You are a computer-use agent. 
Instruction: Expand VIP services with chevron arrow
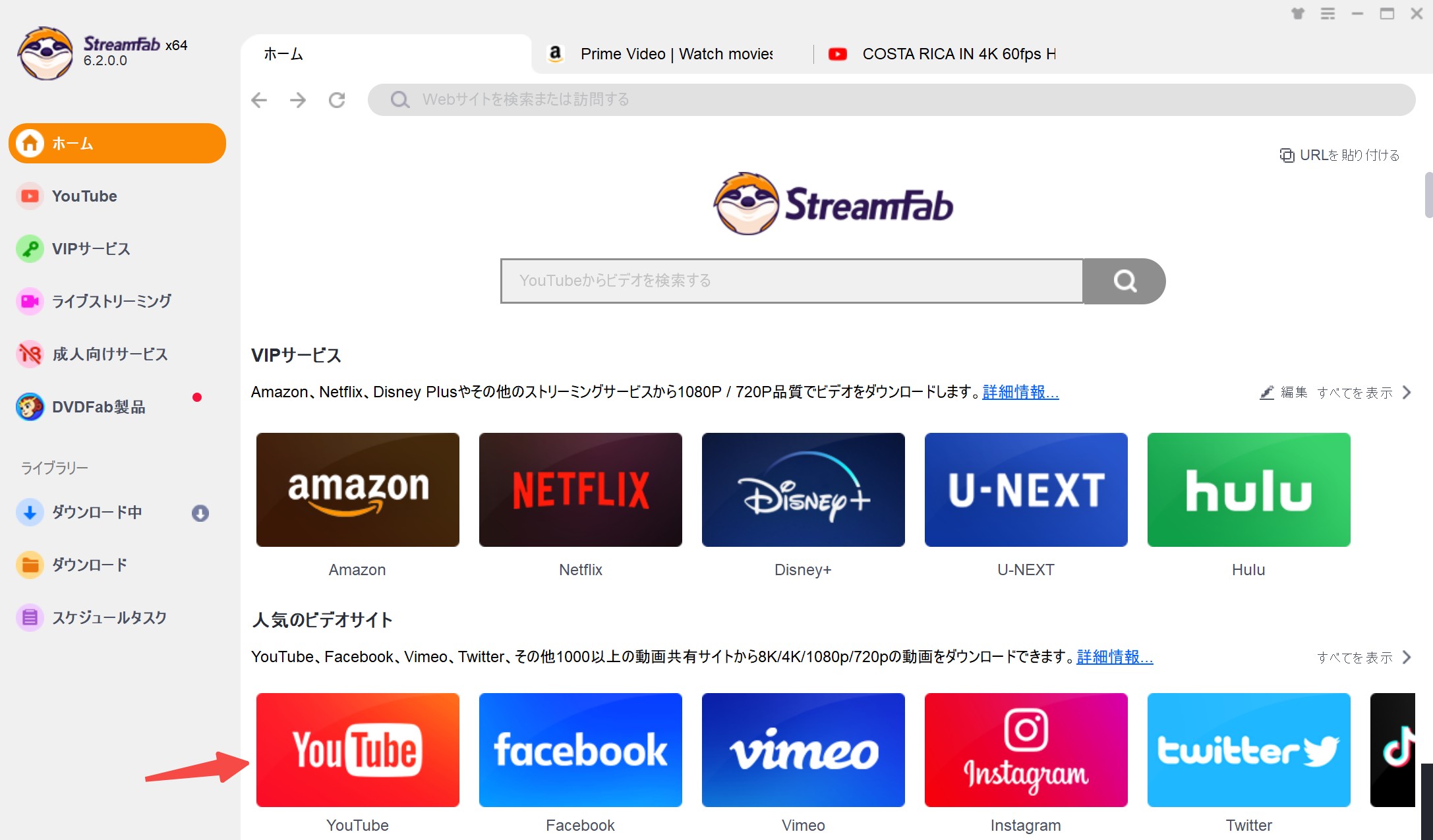click(x=1407, y=393)
